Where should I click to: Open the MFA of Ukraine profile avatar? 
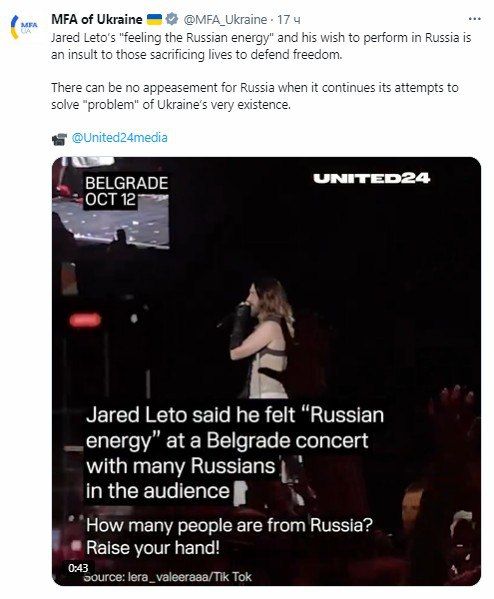click(x=24, y=27)
